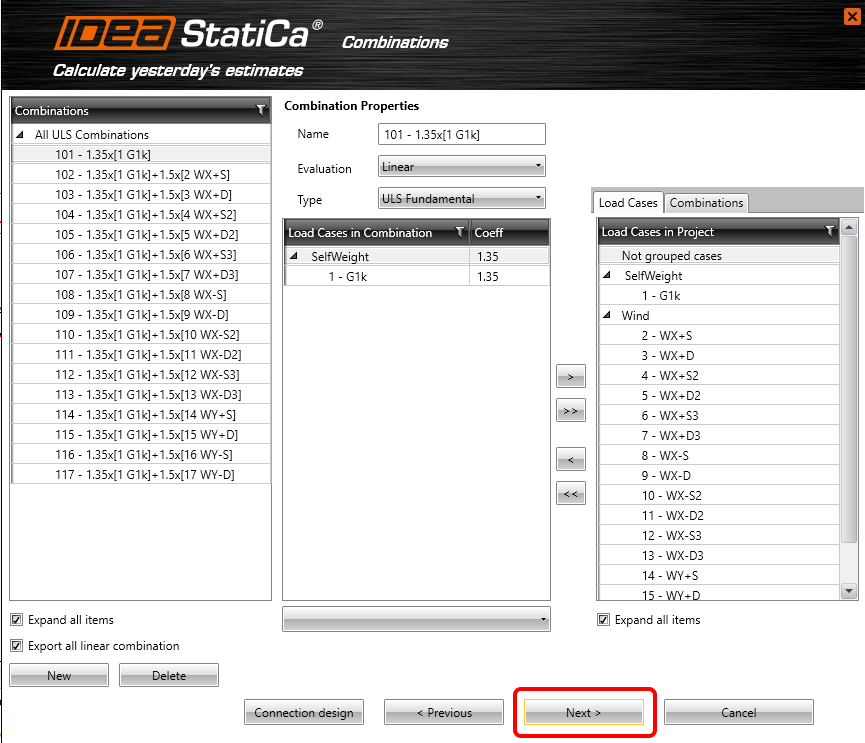Select load case 2 - WX+S in project list
Screen dimensions: 865x743
(719, 335)
